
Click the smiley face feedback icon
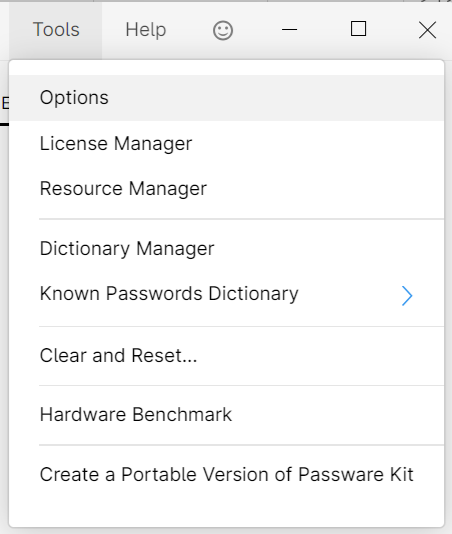pos(223,31)
